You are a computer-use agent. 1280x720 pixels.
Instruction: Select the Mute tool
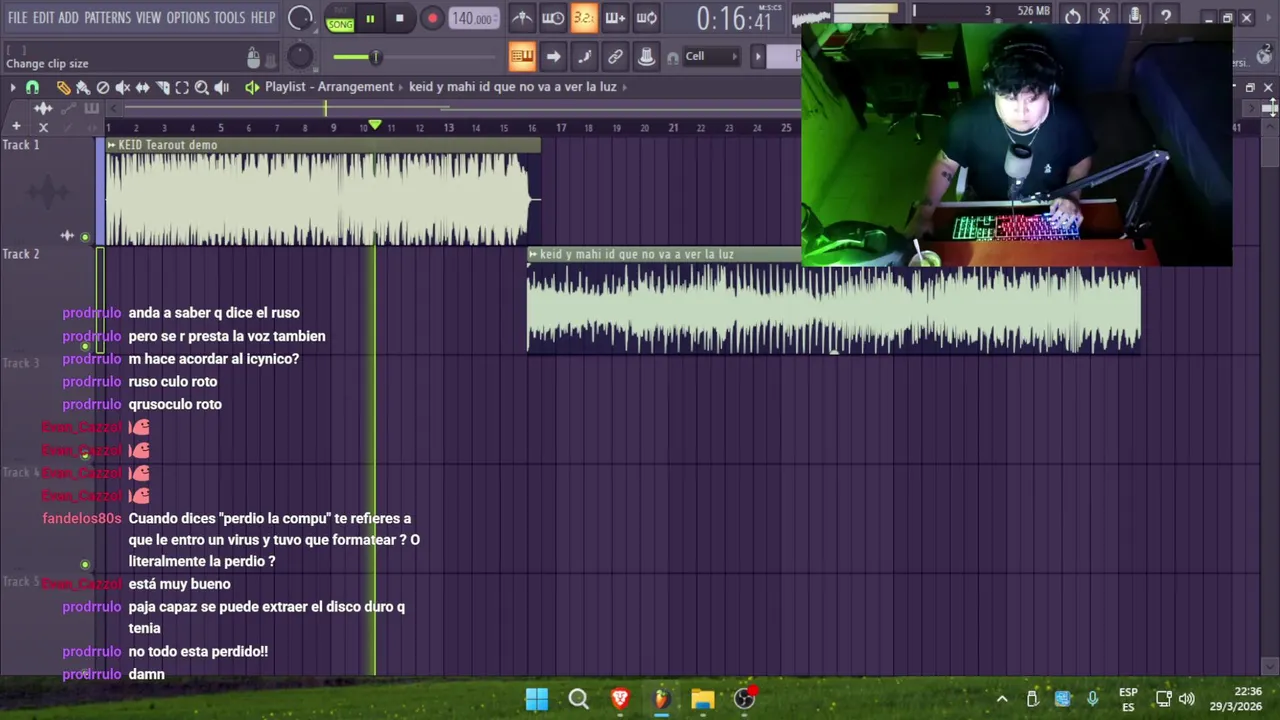point(122,87)
